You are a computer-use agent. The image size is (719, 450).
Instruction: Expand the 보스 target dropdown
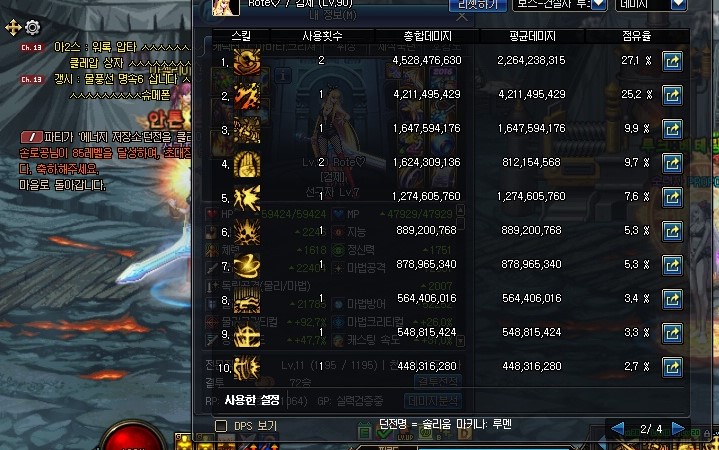point(559,5)
